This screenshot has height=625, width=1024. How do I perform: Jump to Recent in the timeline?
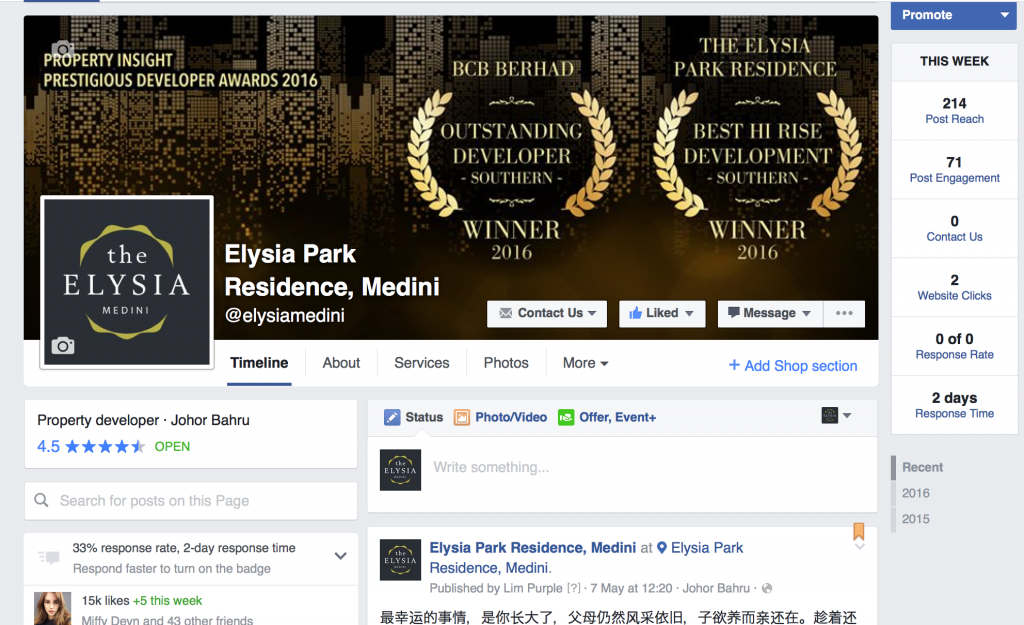click(x=922, y=467)
